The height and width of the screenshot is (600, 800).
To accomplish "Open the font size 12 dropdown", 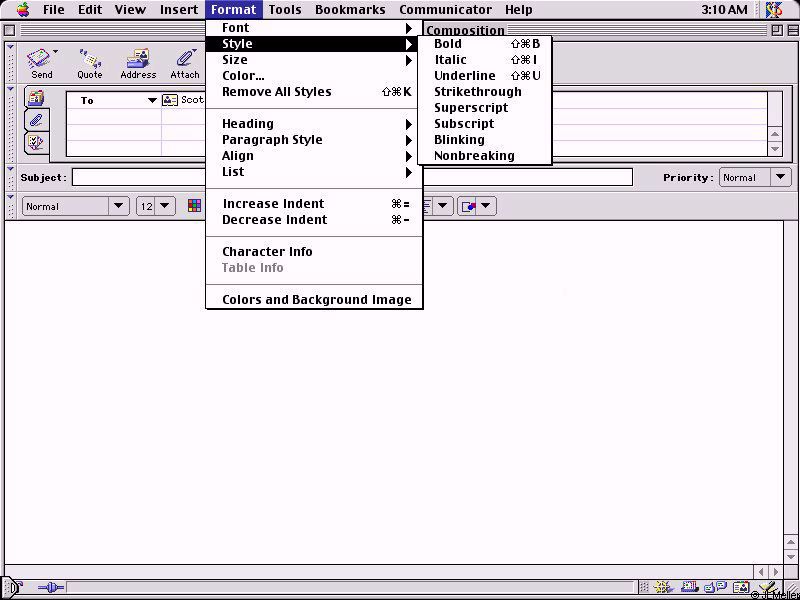I will click(x=156, y=206).
